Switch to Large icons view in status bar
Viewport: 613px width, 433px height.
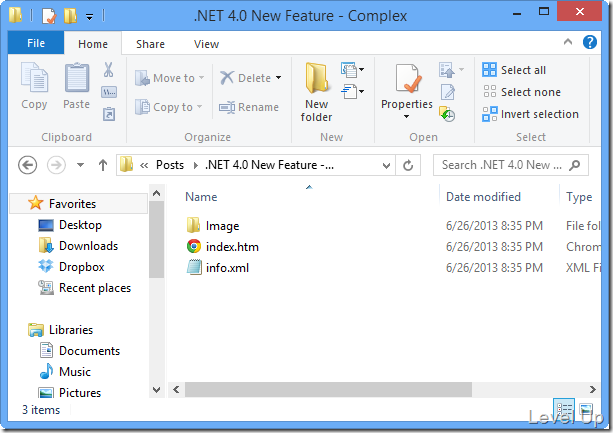(x=586, y=410)
